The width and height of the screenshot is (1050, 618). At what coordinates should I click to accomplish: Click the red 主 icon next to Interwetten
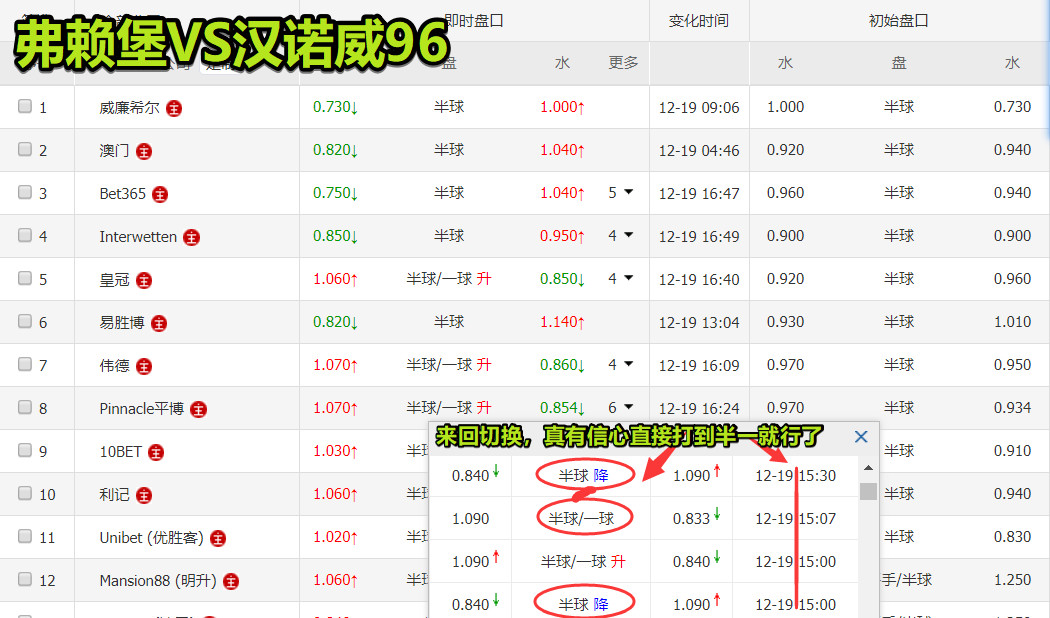(191, 237)
